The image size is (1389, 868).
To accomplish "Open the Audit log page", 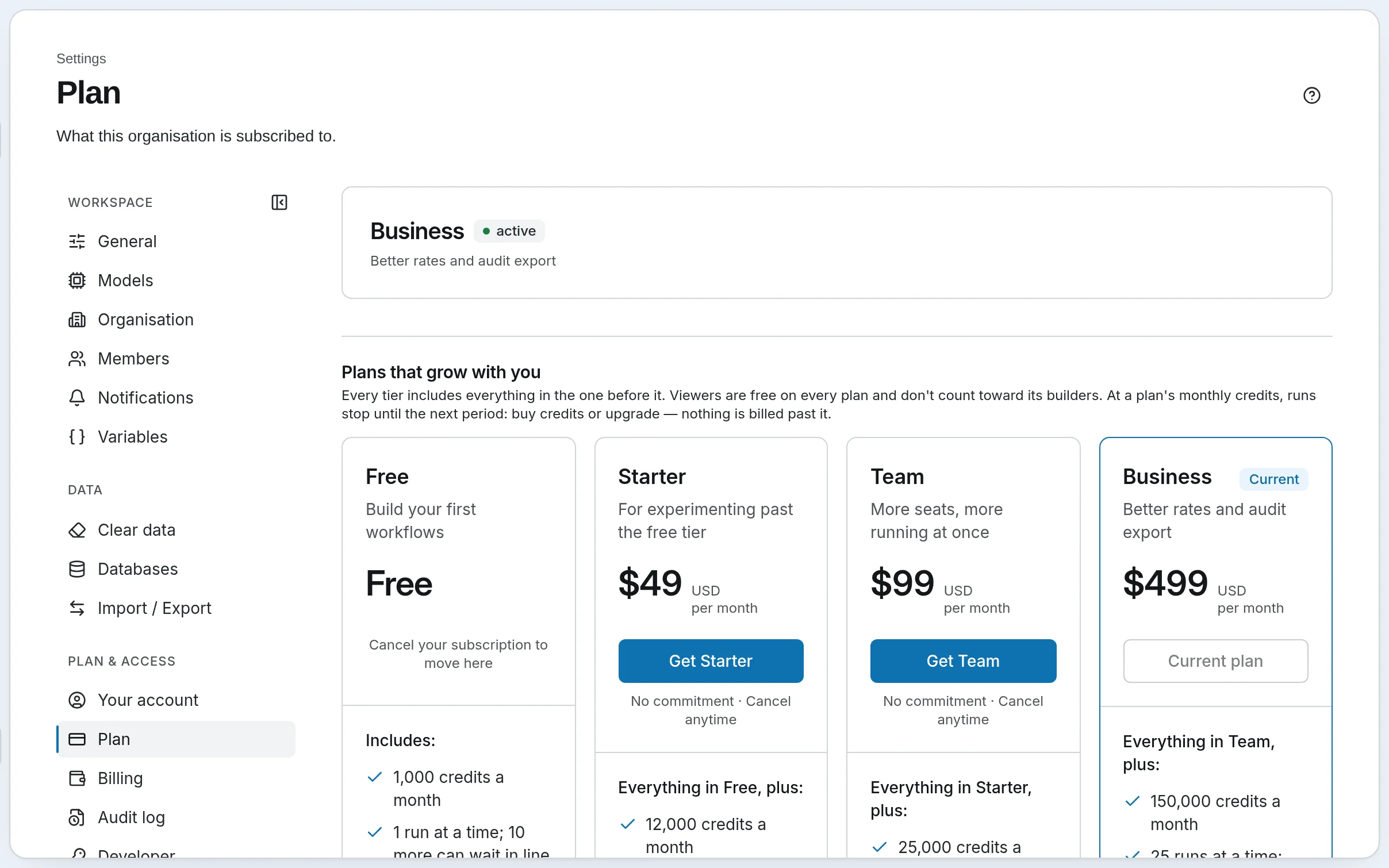I will pos(176,817).
